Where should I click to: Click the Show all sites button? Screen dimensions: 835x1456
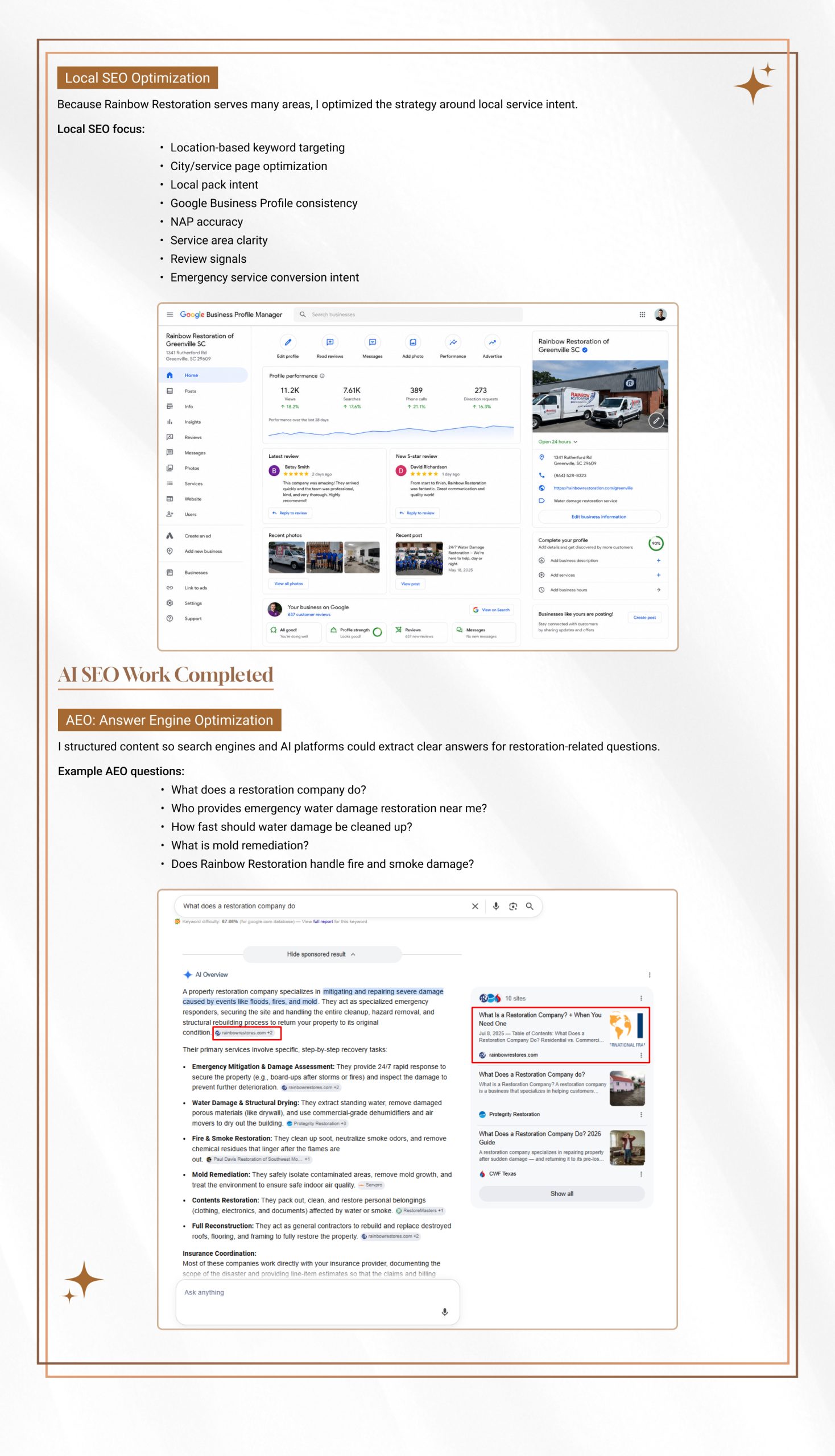562,1194
